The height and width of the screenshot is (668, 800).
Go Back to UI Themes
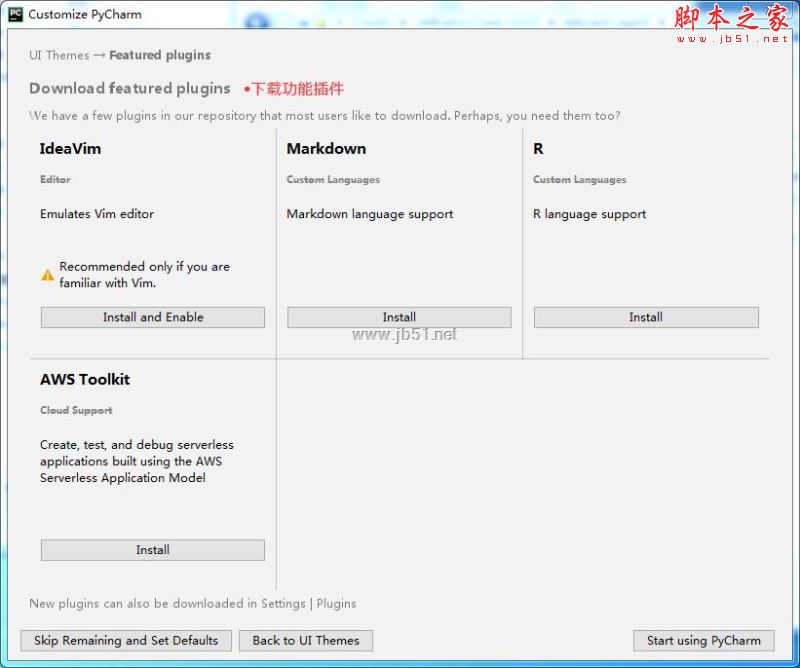(306, 640)
